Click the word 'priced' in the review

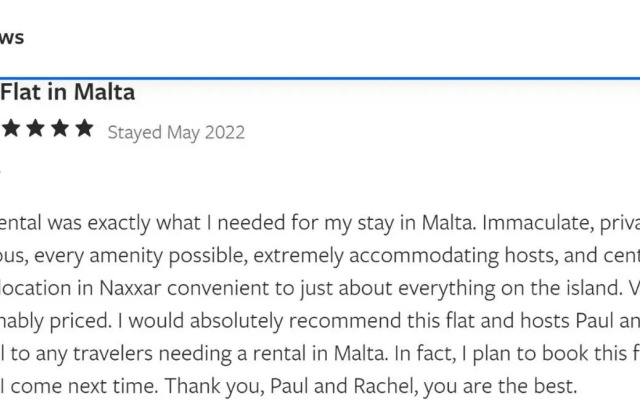click(80, 321)
